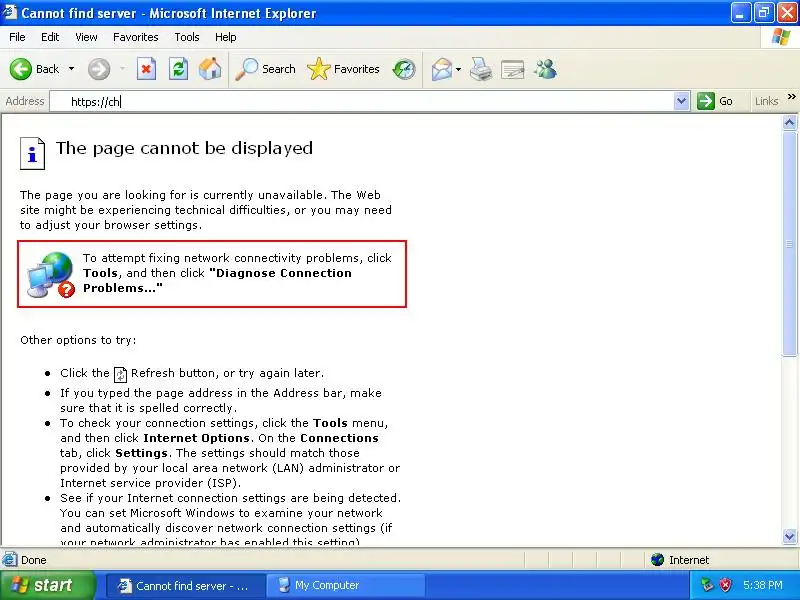
Task: Click the "The page cannot be displayed" heading
Action: pyautogui.click(x=184, y=148)
